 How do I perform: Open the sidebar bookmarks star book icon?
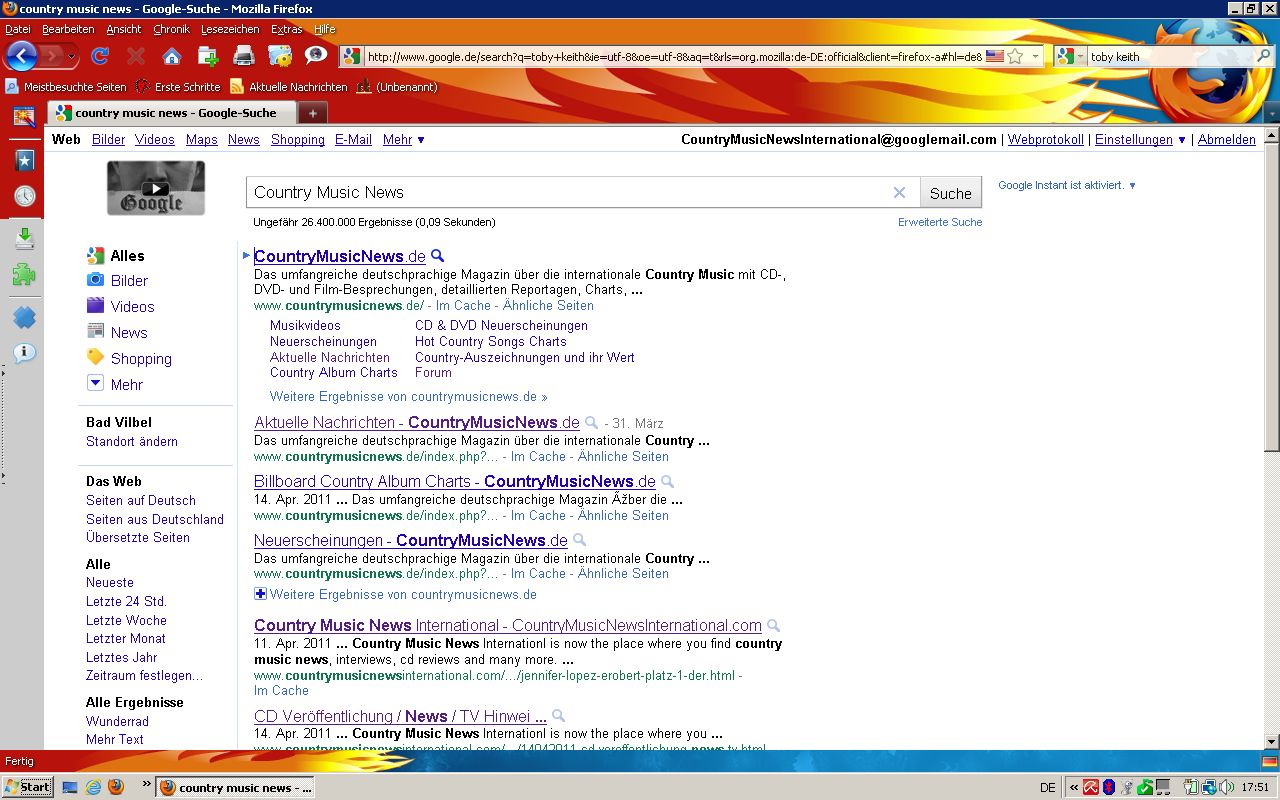click(24, 160)
